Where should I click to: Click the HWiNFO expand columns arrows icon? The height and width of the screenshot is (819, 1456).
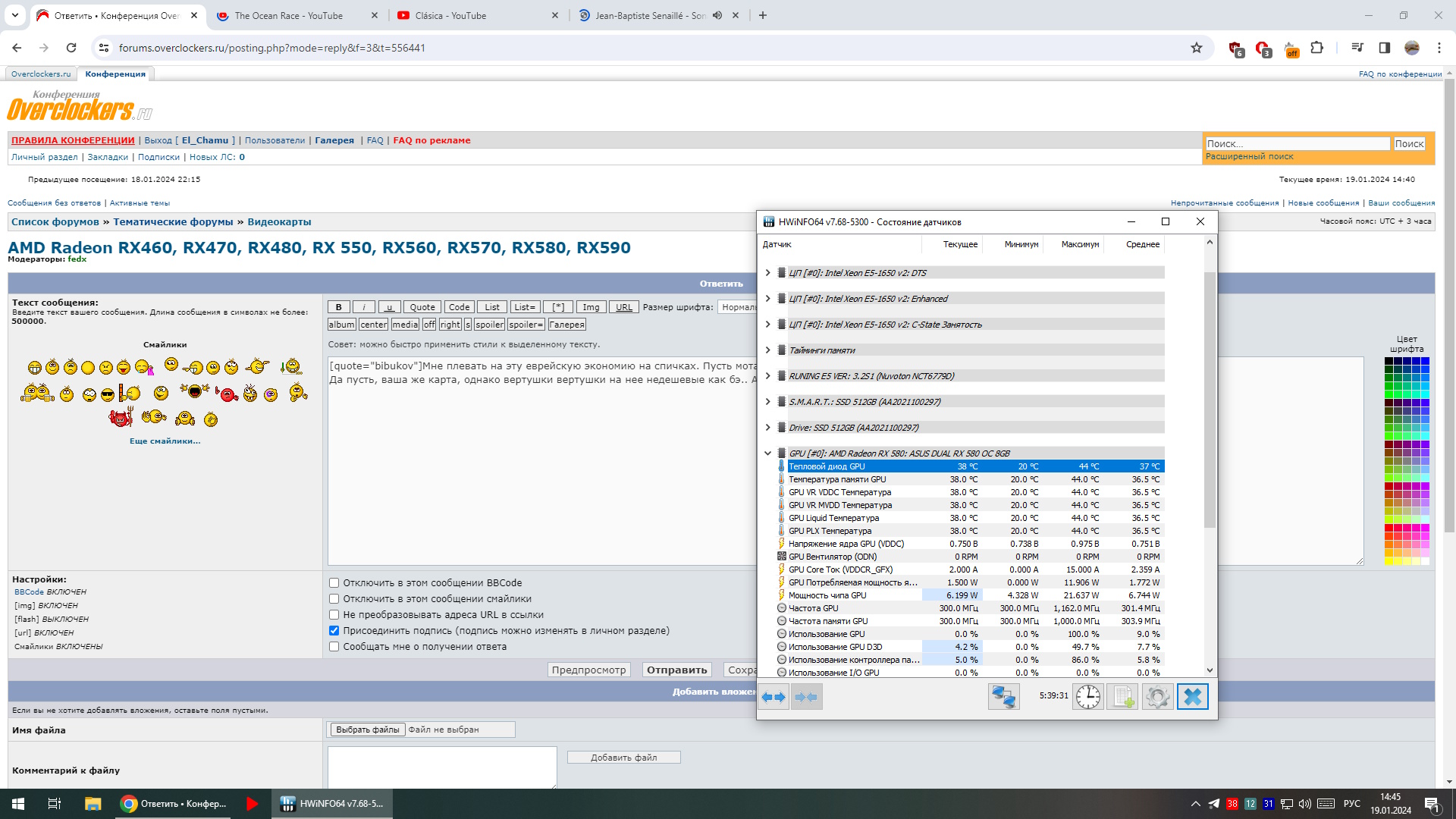[773, 696]
